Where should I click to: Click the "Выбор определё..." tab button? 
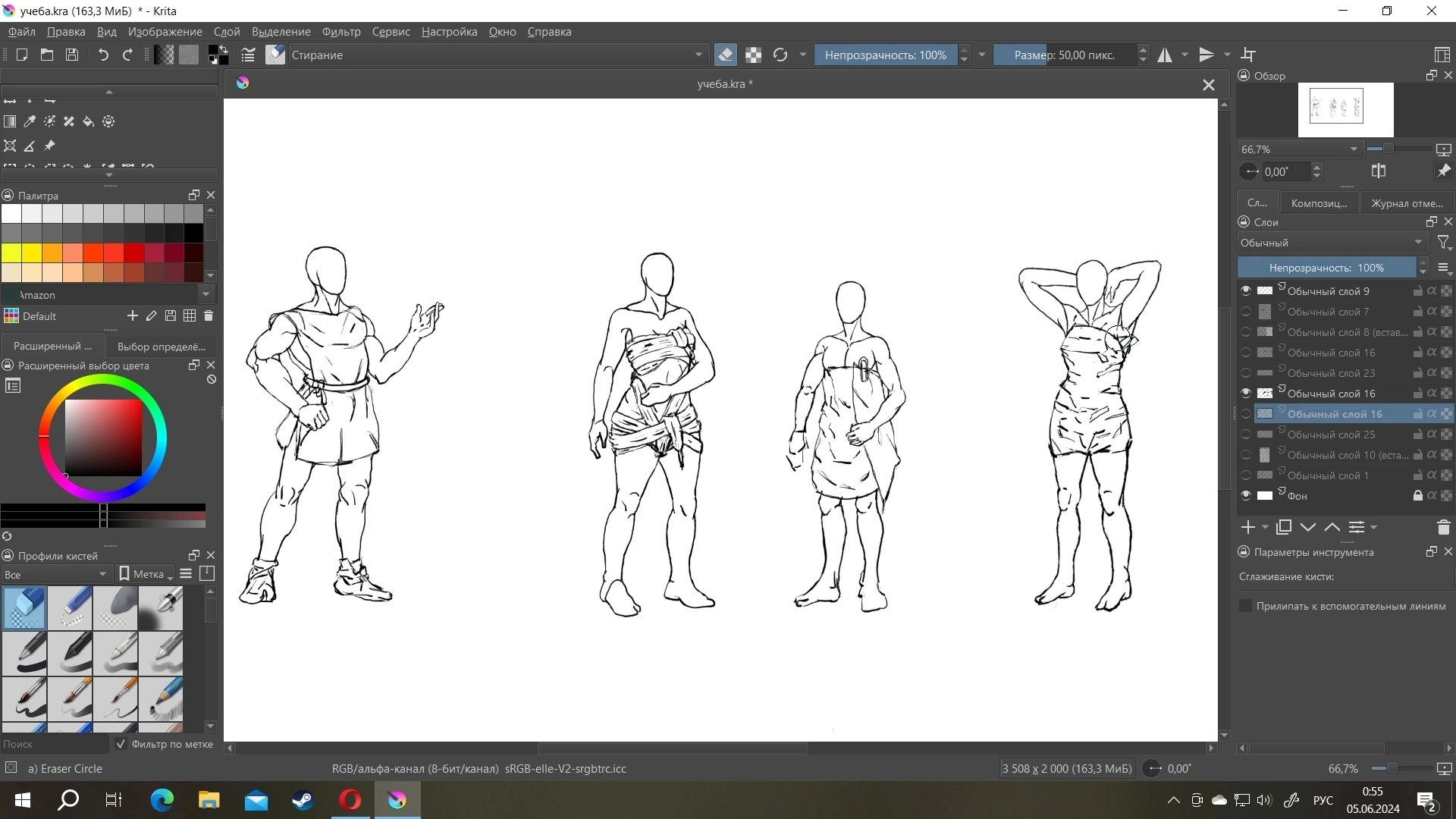(x=162, y=347)
